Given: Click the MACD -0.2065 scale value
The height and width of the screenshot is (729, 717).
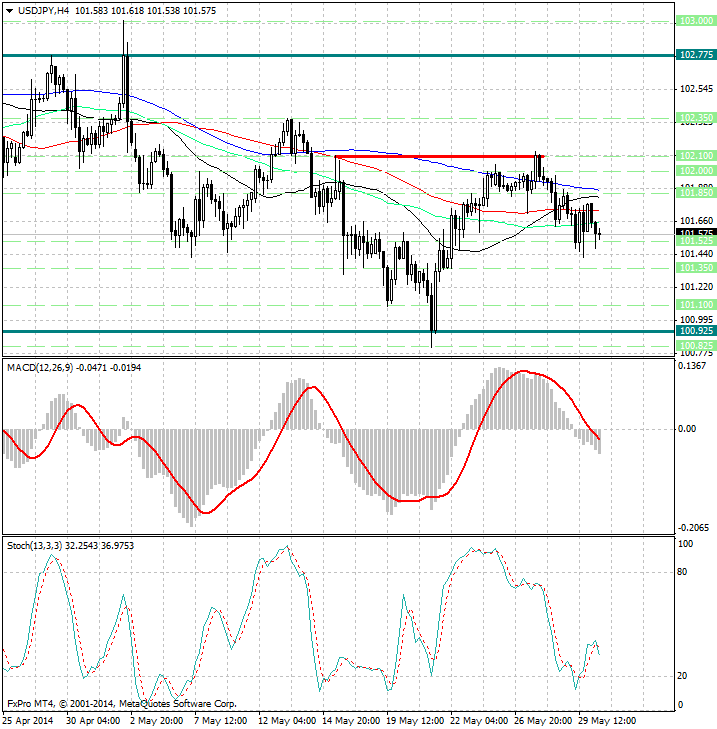Looking at the screenshot, I should click(x=694, y=526).
